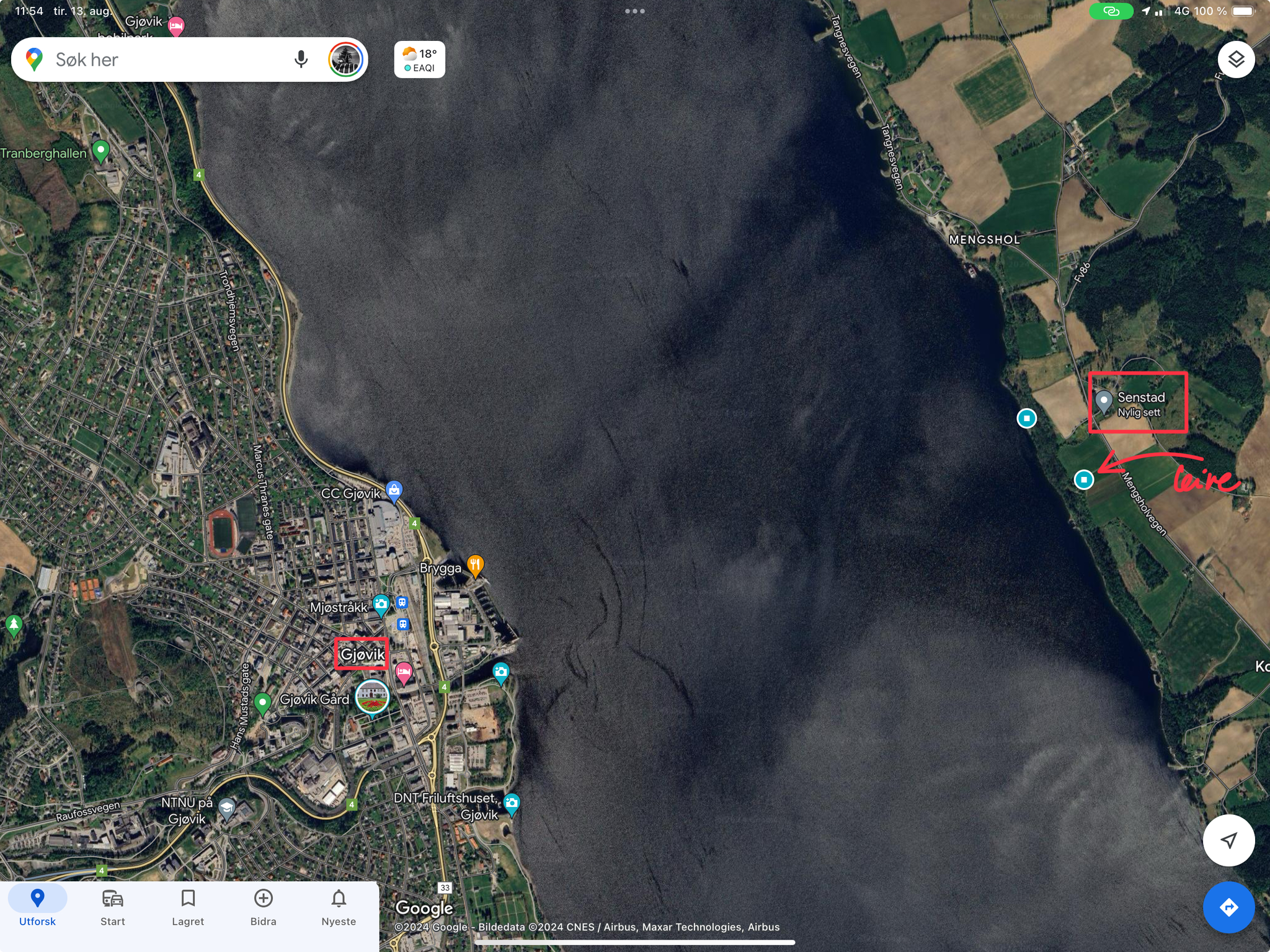Select the Utforsk tab
The height and width of the screenshot is (952, 1270).
tap(37, 907)
